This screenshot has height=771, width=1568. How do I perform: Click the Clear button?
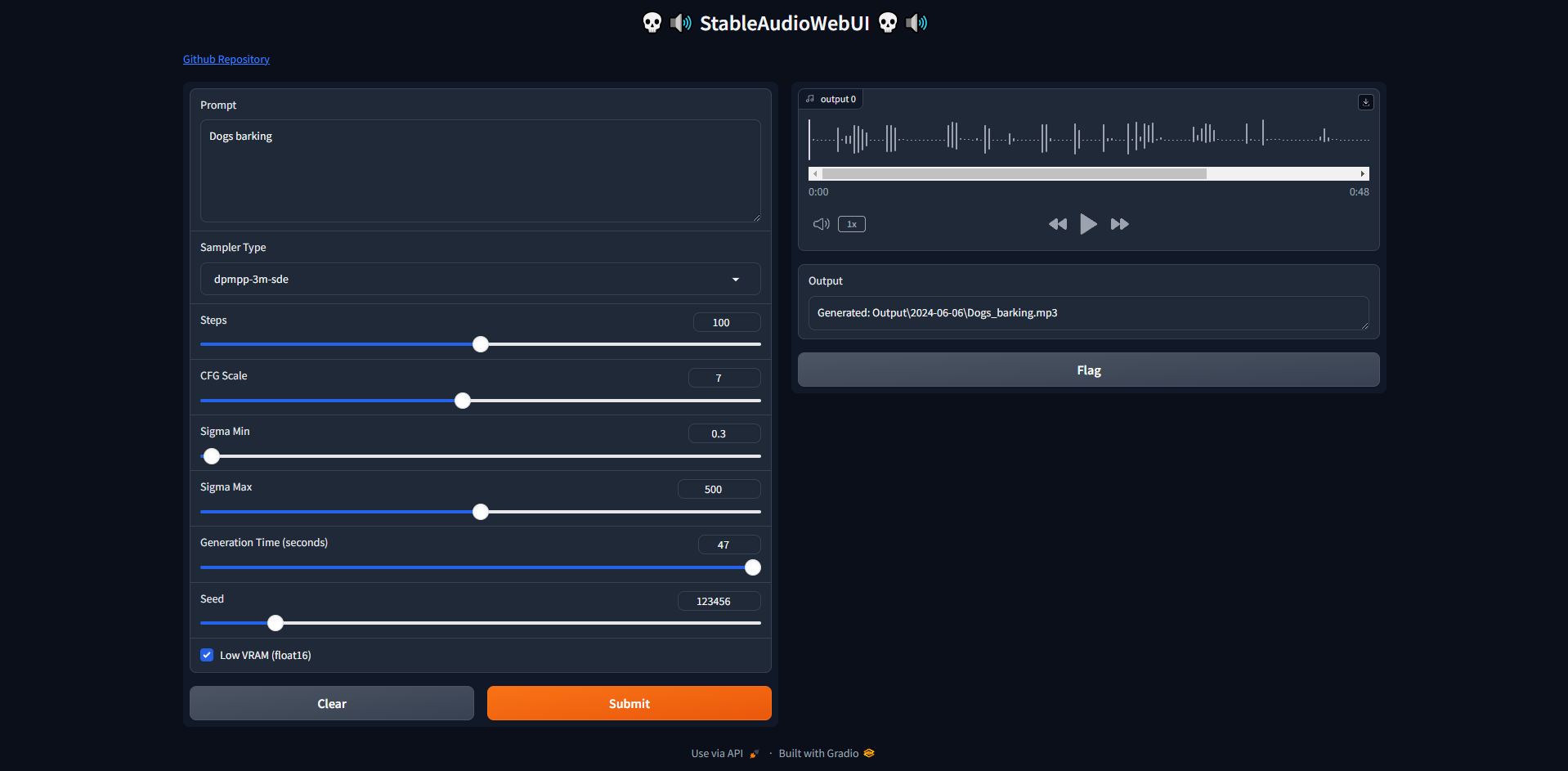[331, 703]
